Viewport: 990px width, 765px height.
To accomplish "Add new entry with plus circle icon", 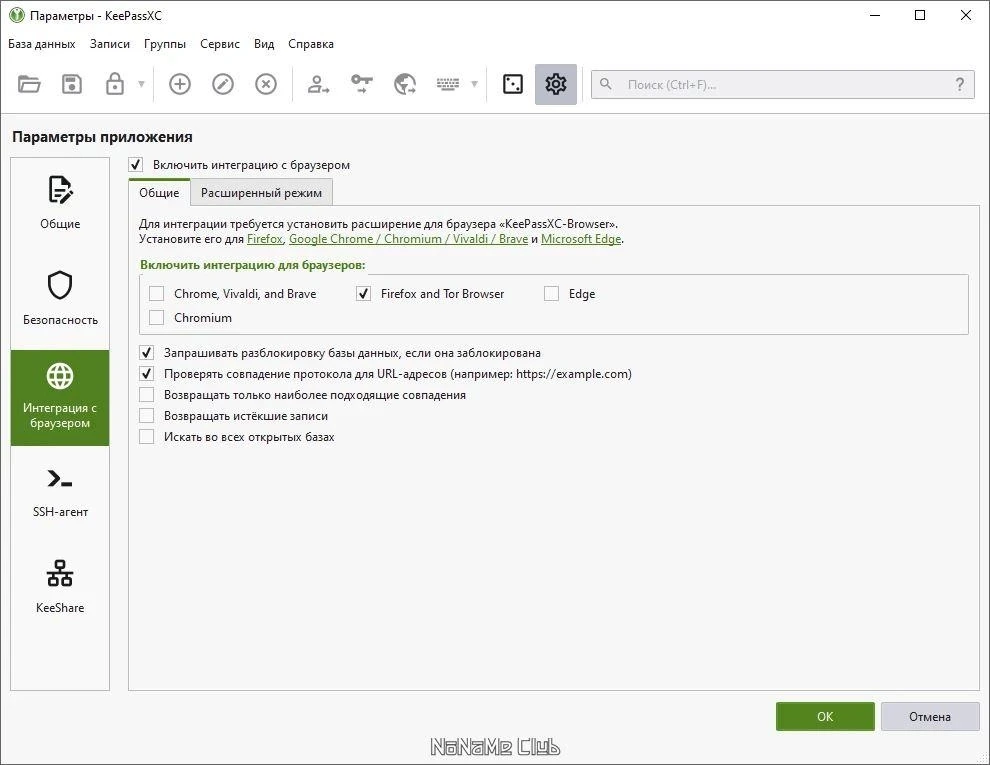I will click(x=180, y=84).
